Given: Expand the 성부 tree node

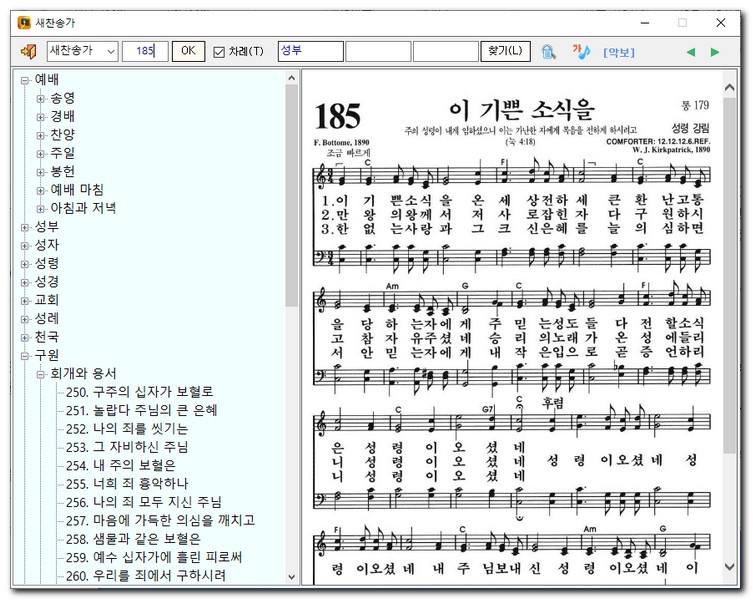Looking at the screenshot, I should point(25,227).
